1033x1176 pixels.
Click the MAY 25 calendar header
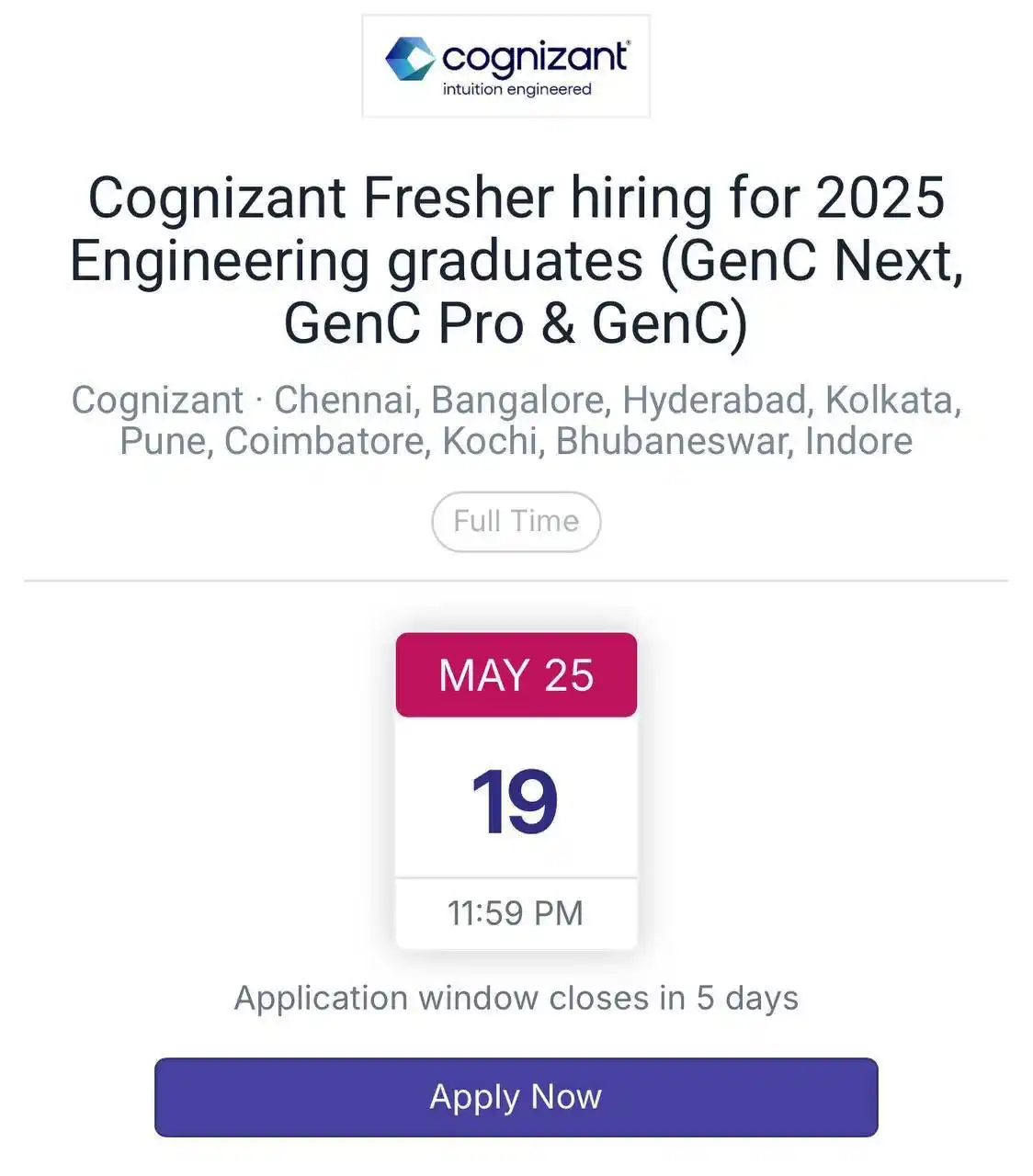[x=516, y=675]
